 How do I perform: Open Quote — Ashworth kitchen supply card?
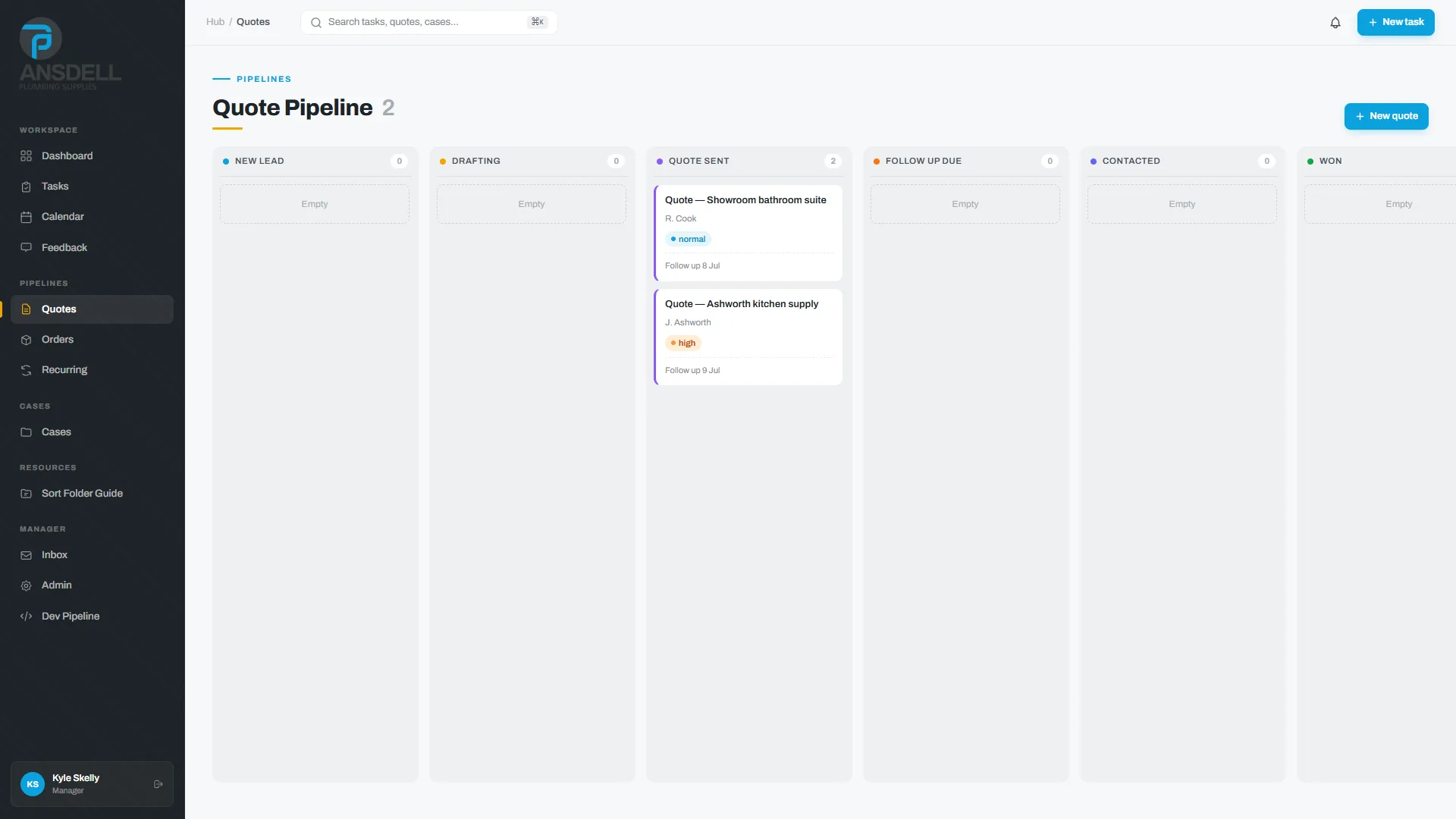click(x=748, y=337)
